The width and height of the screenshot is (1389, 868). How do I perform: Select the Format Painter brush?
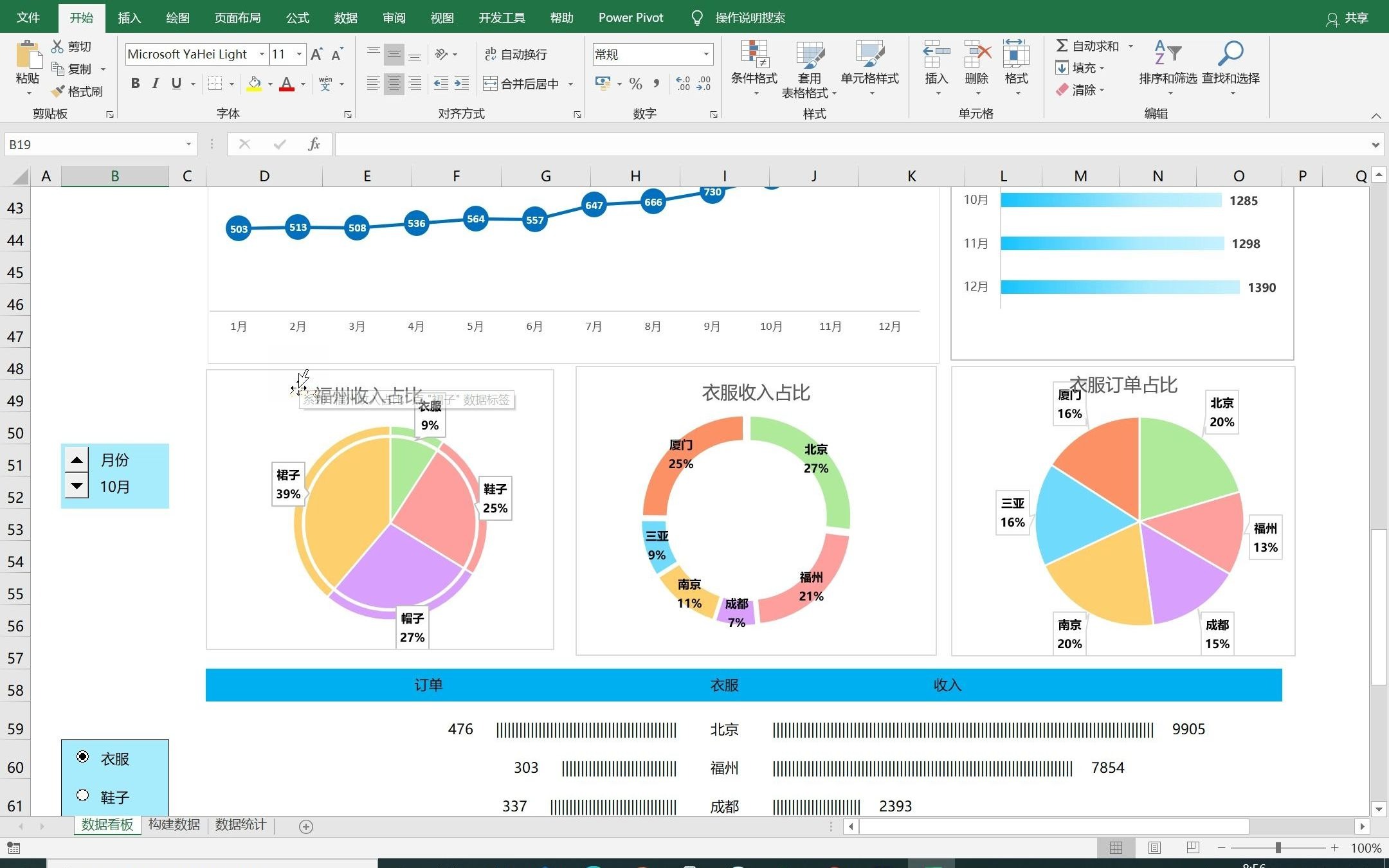(59, 91)
